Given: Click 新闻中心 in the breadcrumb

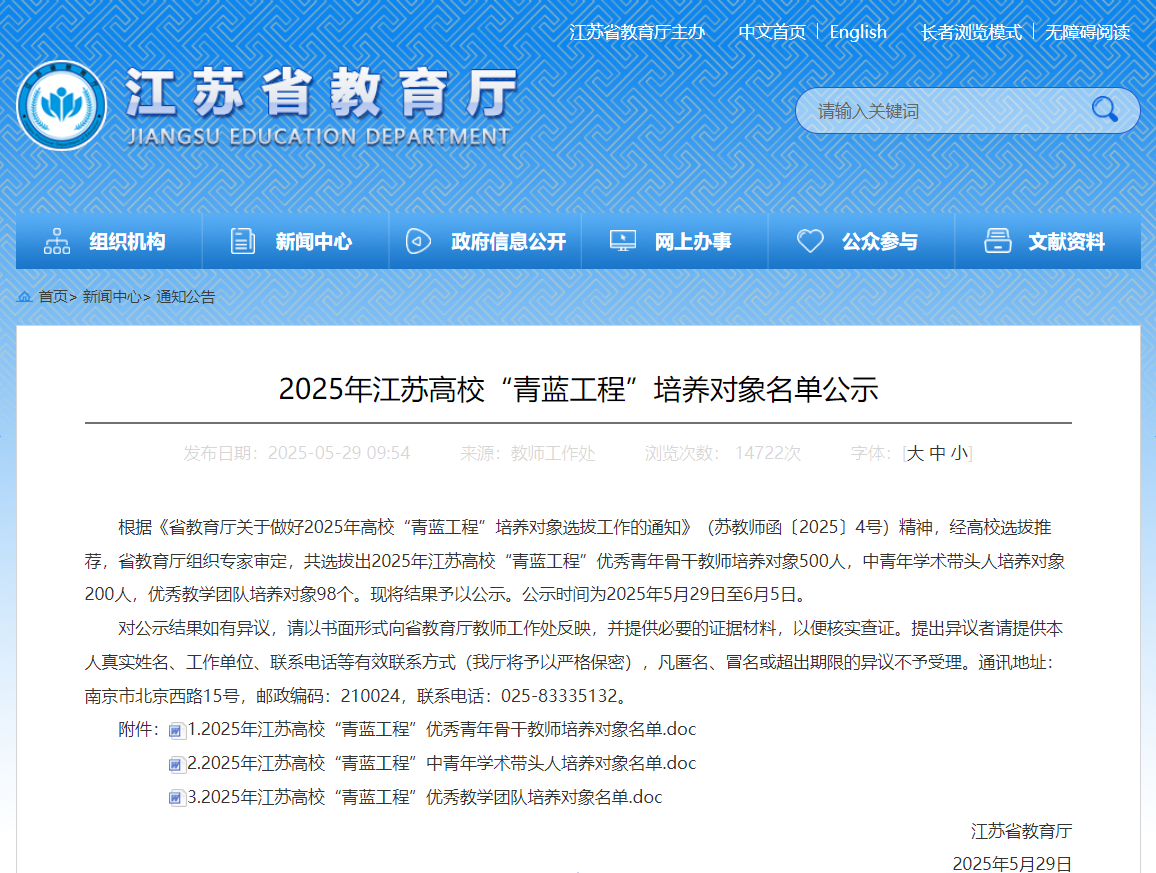Looking at the screenshot, I should pos(111,297).
